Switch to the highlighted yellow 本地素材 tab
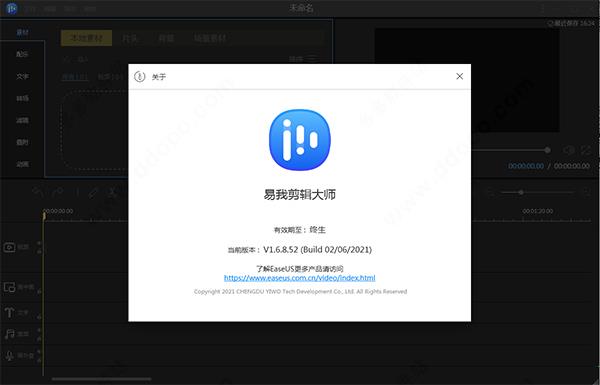This screenshot has width=600, height=385. click(x=86, y=38)
